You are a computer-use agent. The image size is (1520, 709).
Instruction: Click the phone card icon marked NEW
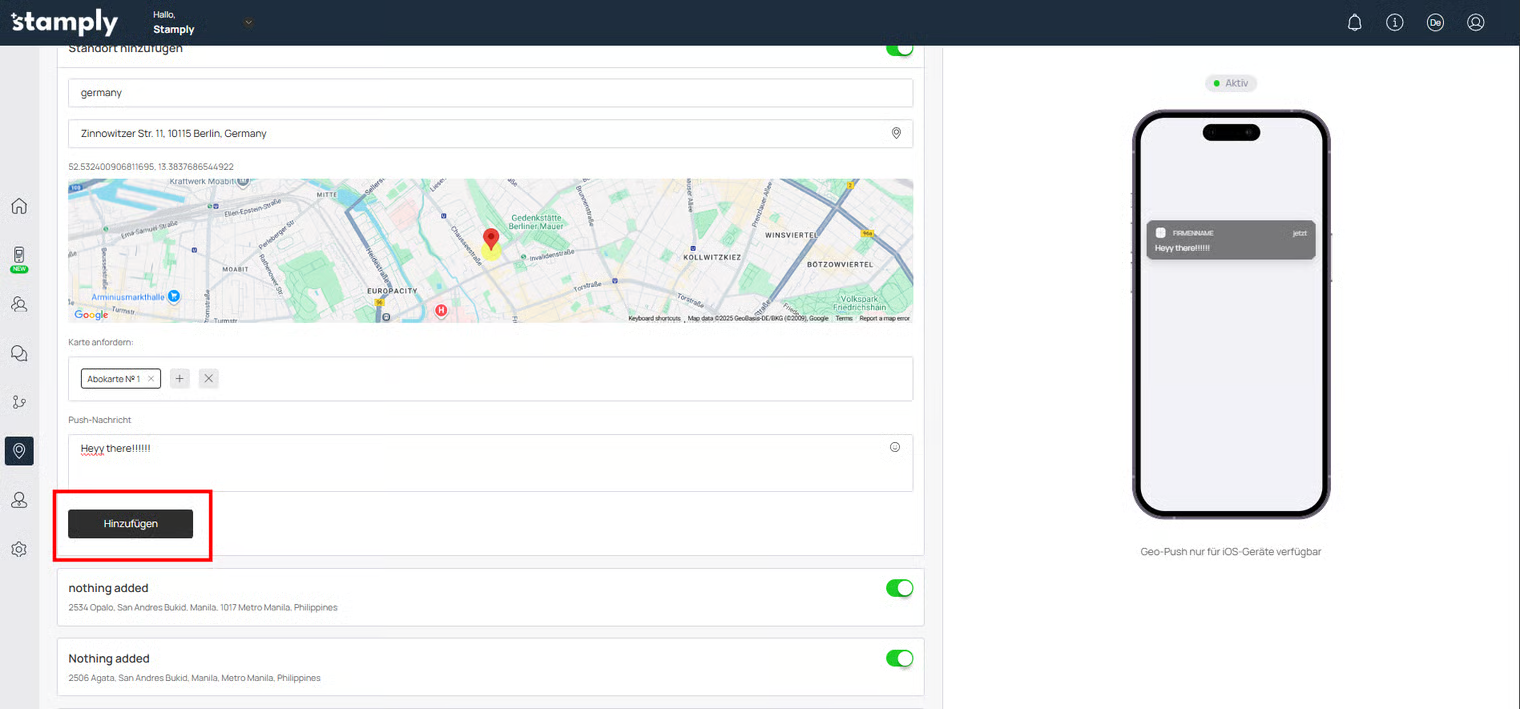(19, 258)
